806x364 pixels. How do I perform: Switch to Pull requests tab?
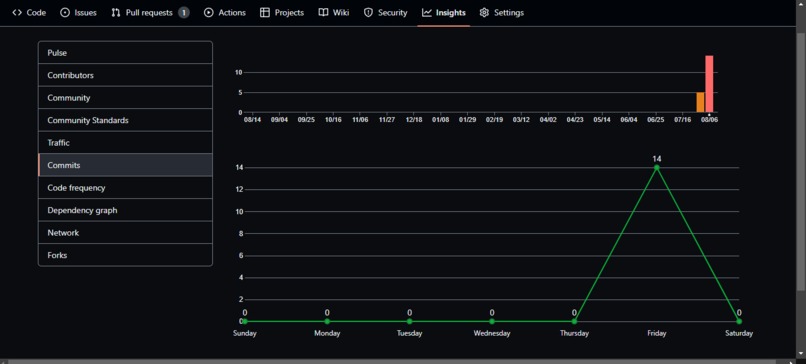click(150, 13)
